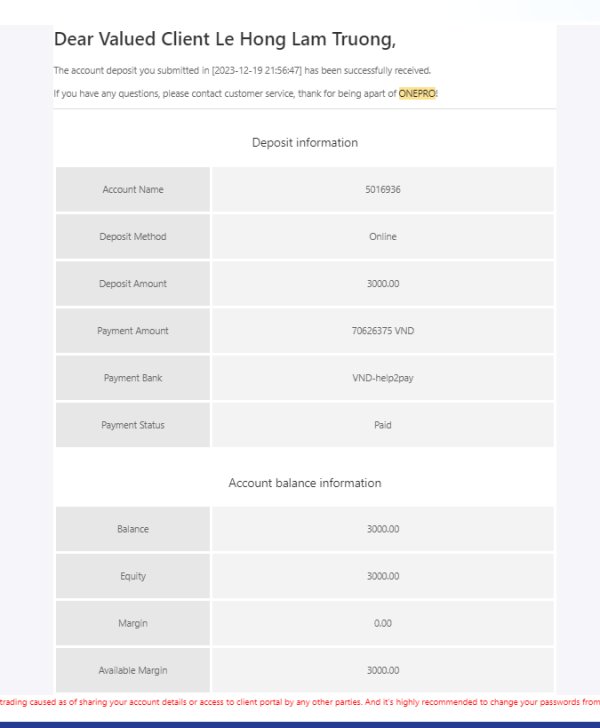
Task: Click the Paid payment status value
Action: [382, 425]
